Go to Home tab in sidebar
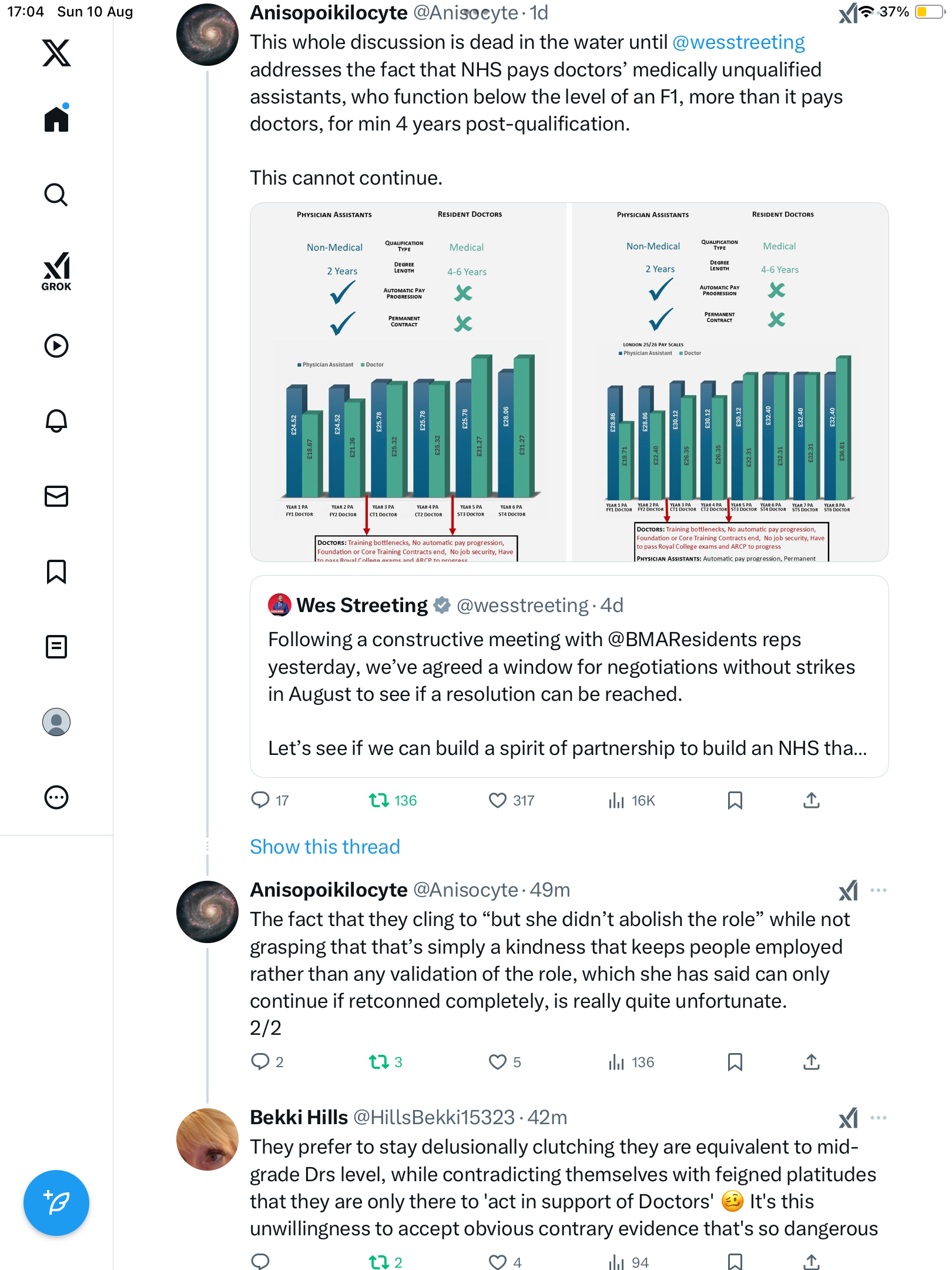The height and width of the screenshot is (1270, 952). (x=56, y=119)
